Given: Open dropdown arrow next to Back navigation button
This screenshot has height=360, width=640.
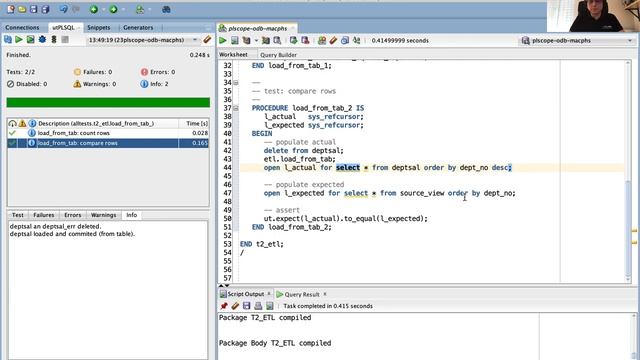Looking at the screenshot, I should pos(103,9).
